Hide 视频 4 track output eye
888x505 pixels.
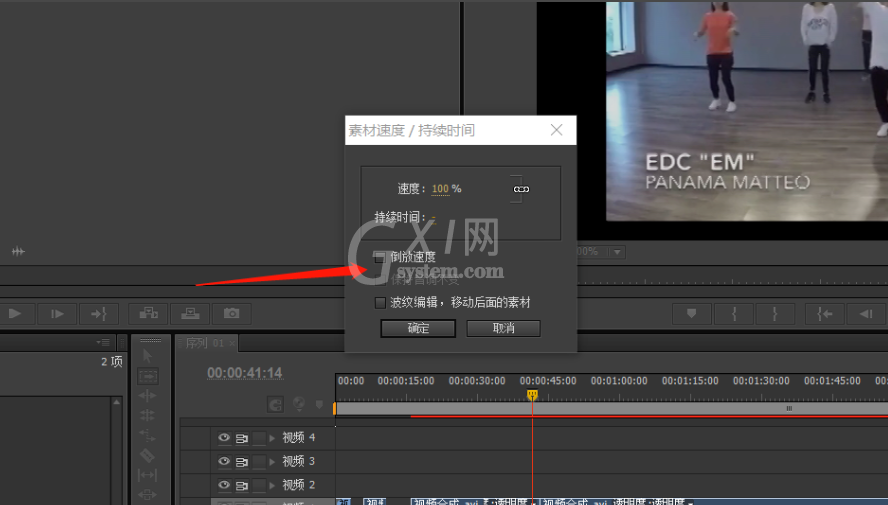[x=224, y=438]
